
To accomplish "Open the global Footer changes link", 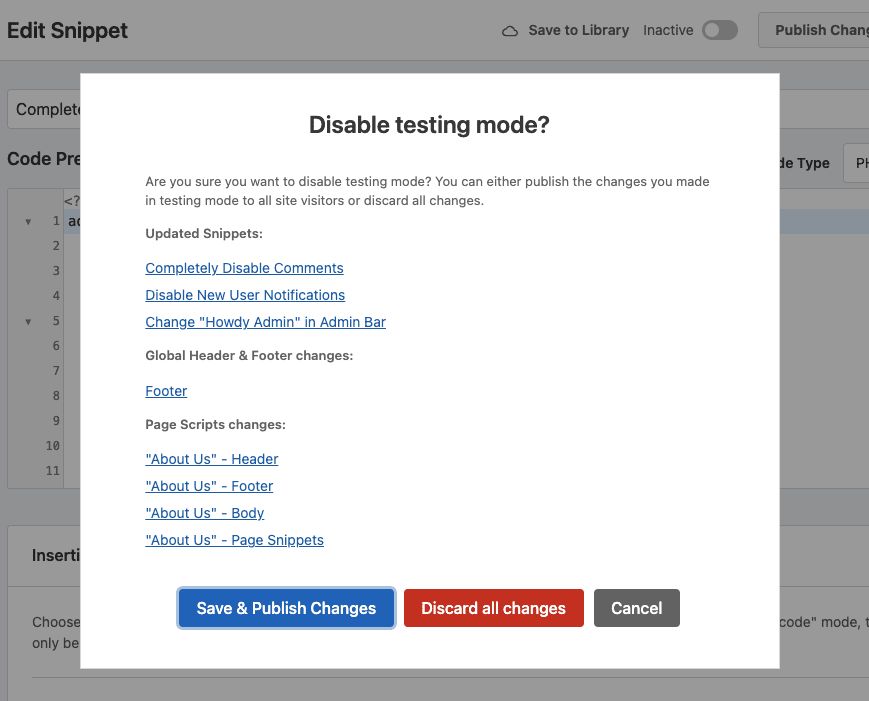I will pos(166,391).
